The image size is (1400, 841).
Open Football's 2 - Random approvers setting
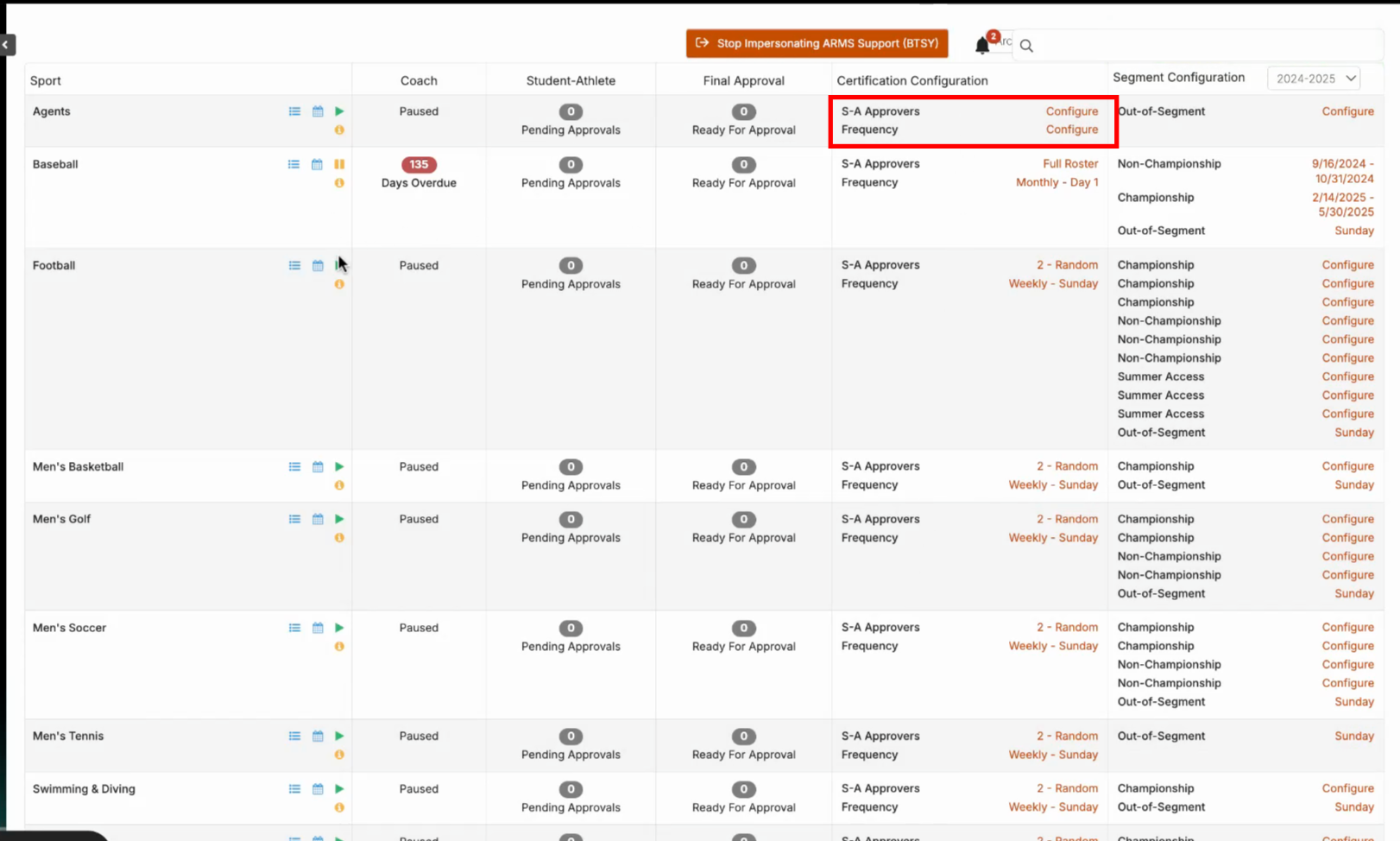tap(1067, 265)
